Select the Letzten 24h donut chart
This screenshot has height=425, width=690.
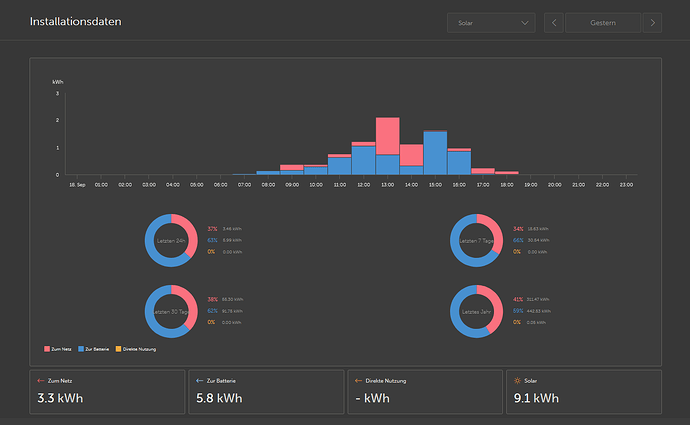point(171,240)
